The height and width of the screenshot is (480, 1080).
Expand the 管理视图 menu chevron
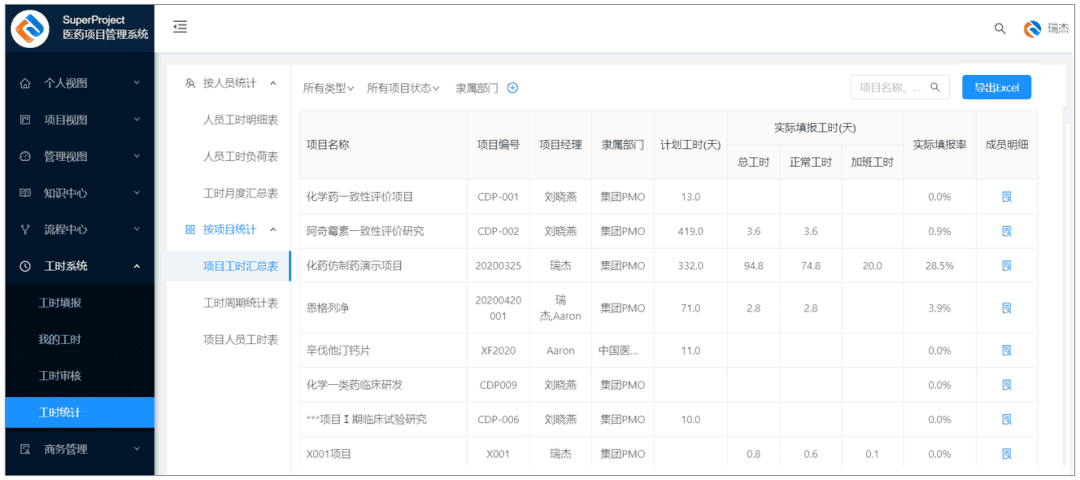pyautogui.click(x=136, y=156)
